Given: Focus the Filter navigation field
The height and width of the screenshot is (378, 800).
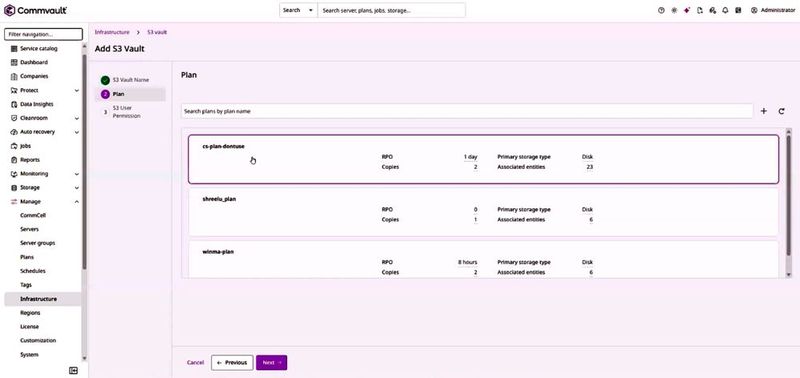Looking at the screenshot, I should [43, 34].
